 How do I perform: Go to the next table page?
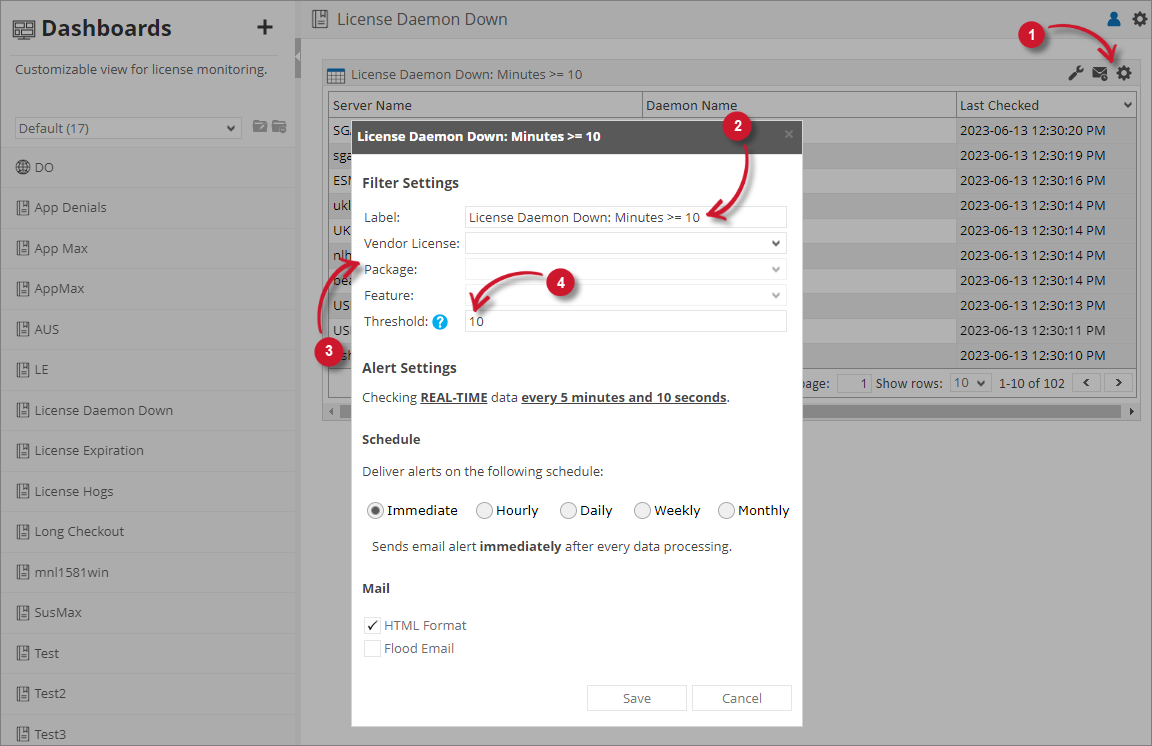(x=1119, y=383)
